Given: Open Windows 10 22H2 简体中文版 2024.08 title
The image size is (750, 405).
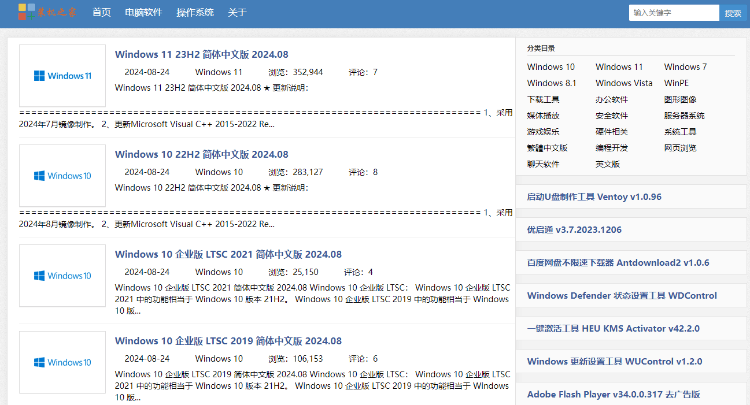Looking at the screenshot, I should point(201,154).
